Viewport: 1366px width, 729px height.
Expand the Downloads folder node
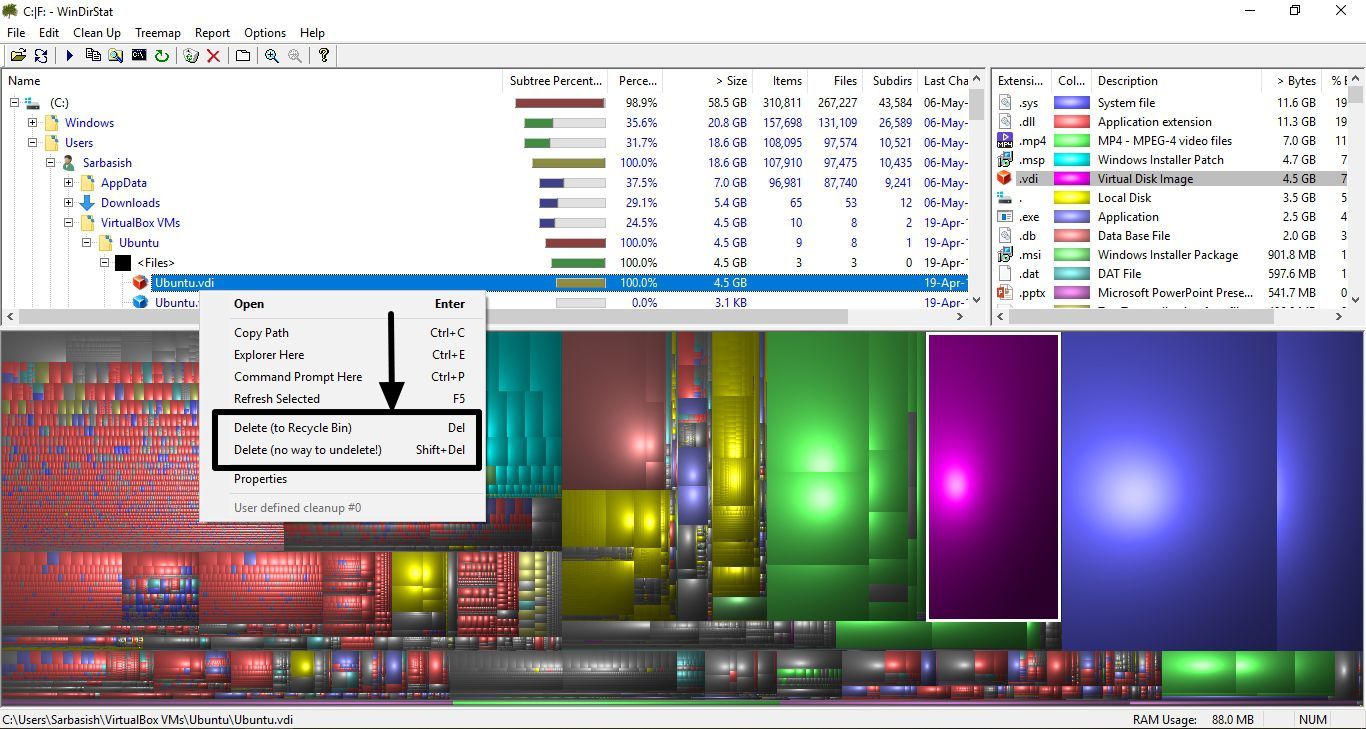click(x=69, y=203)
